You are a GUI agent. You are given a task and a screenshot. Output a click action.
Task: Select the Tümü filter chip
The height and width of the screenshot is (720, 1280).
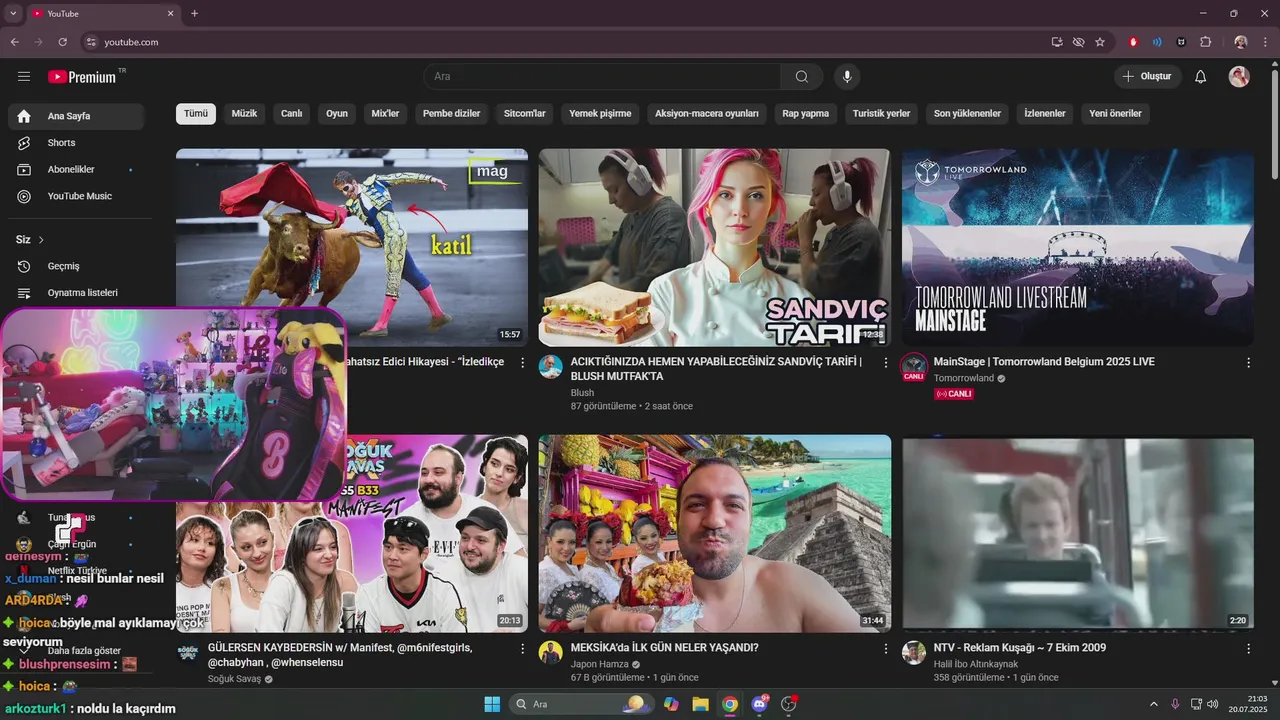coord(196,114)
